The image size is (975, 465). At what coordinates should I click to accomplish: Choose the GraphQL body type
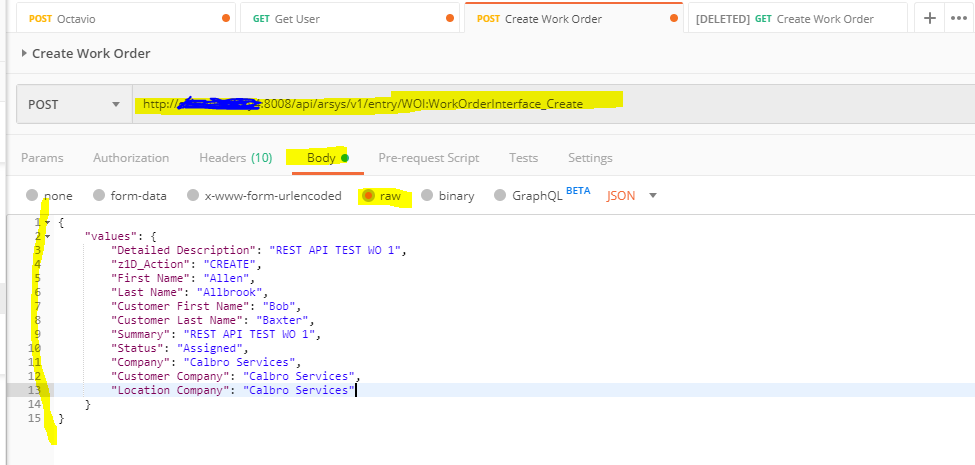pos(502,196)
